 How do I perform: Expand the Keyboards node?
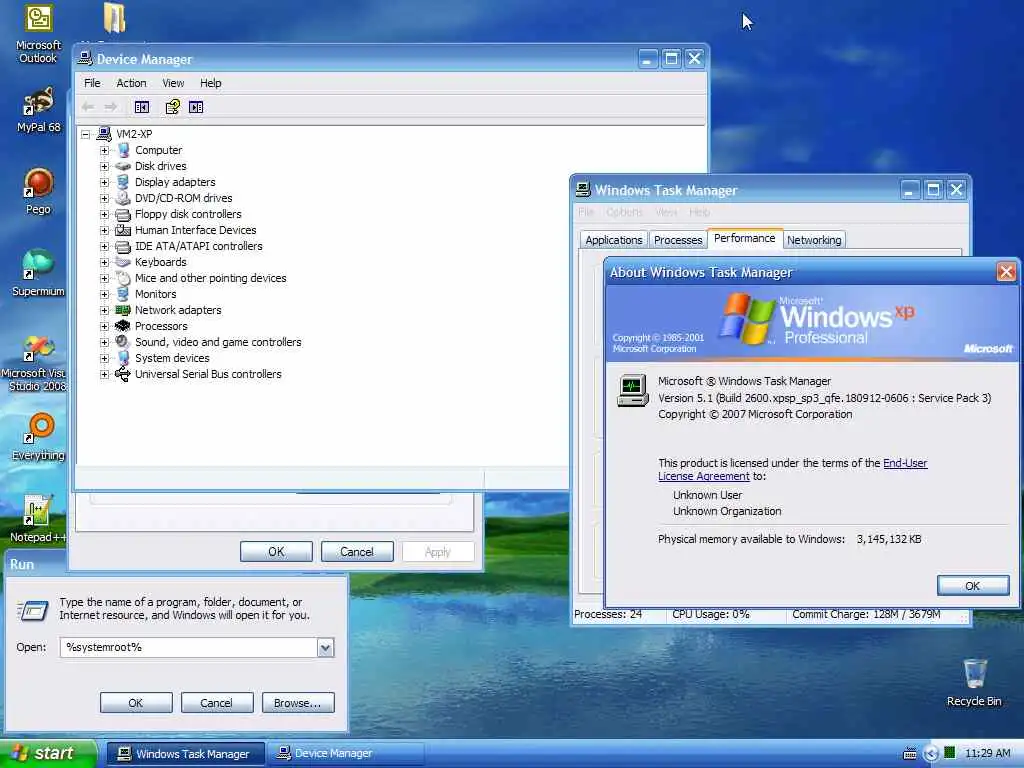(104, 263)
